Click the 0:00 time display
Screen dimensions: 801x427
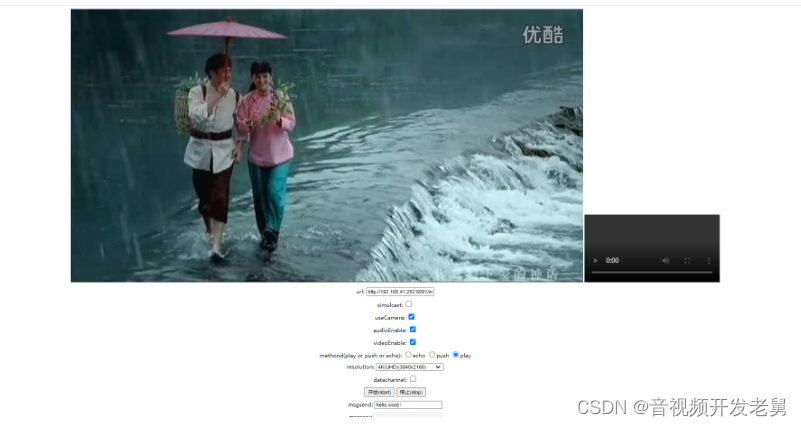point(612,260)
